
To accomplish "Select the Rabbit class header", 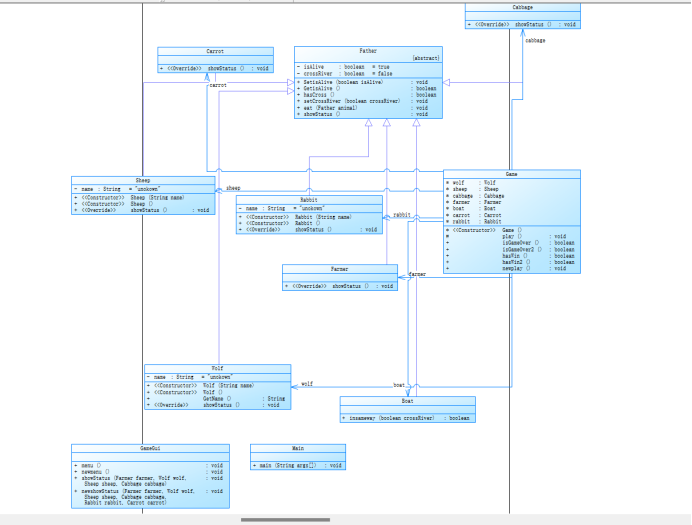I will [x=309, y=200].
